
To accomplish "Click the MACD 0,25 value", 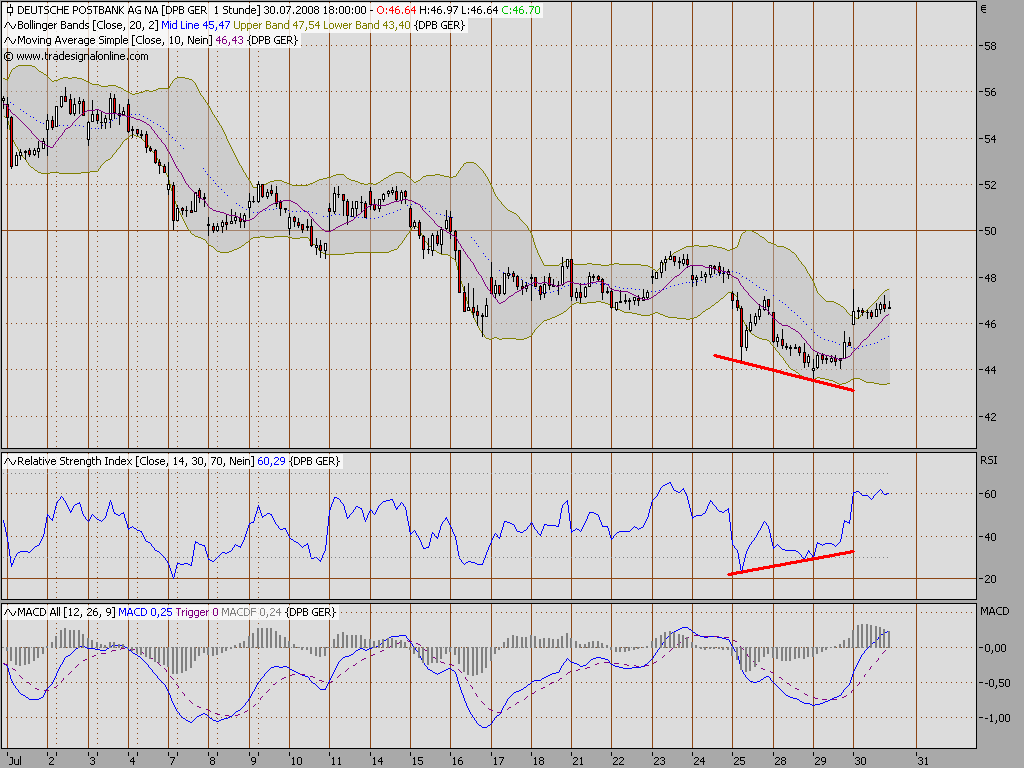I will (146, 612).
